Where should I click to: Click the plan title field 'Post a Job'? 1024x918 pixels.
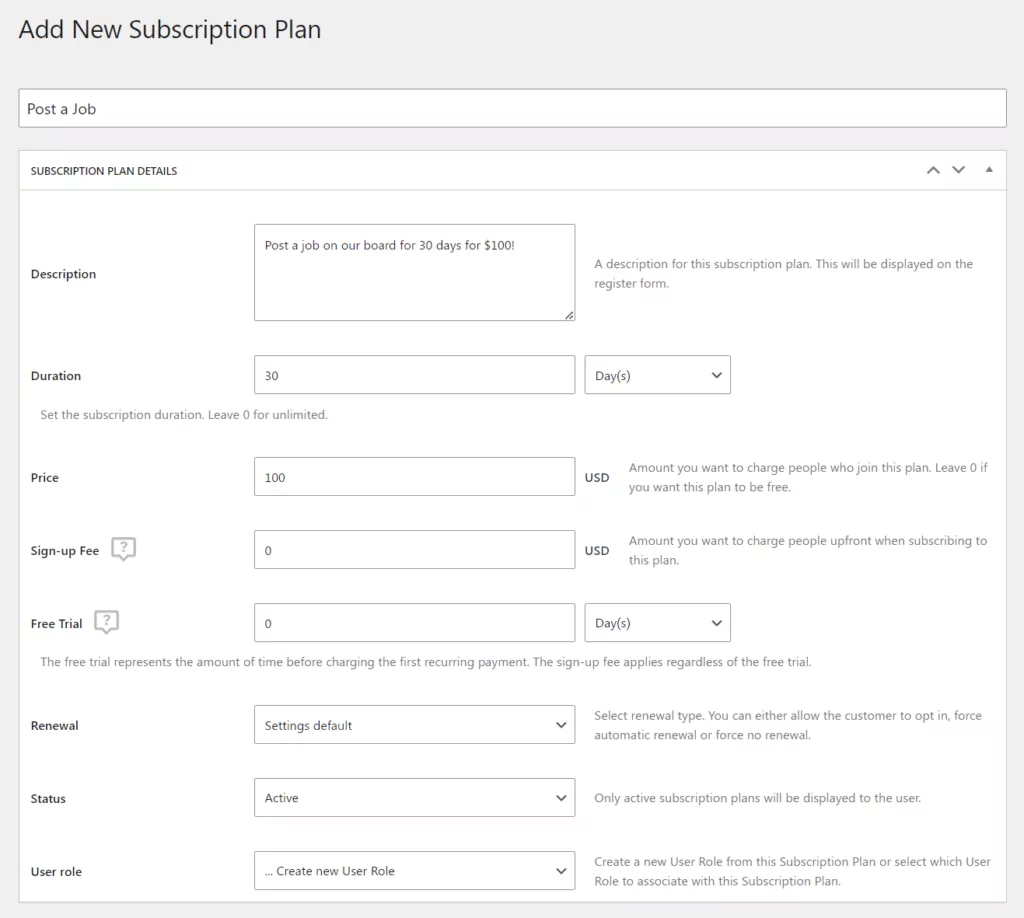click(x=513, y=108)
